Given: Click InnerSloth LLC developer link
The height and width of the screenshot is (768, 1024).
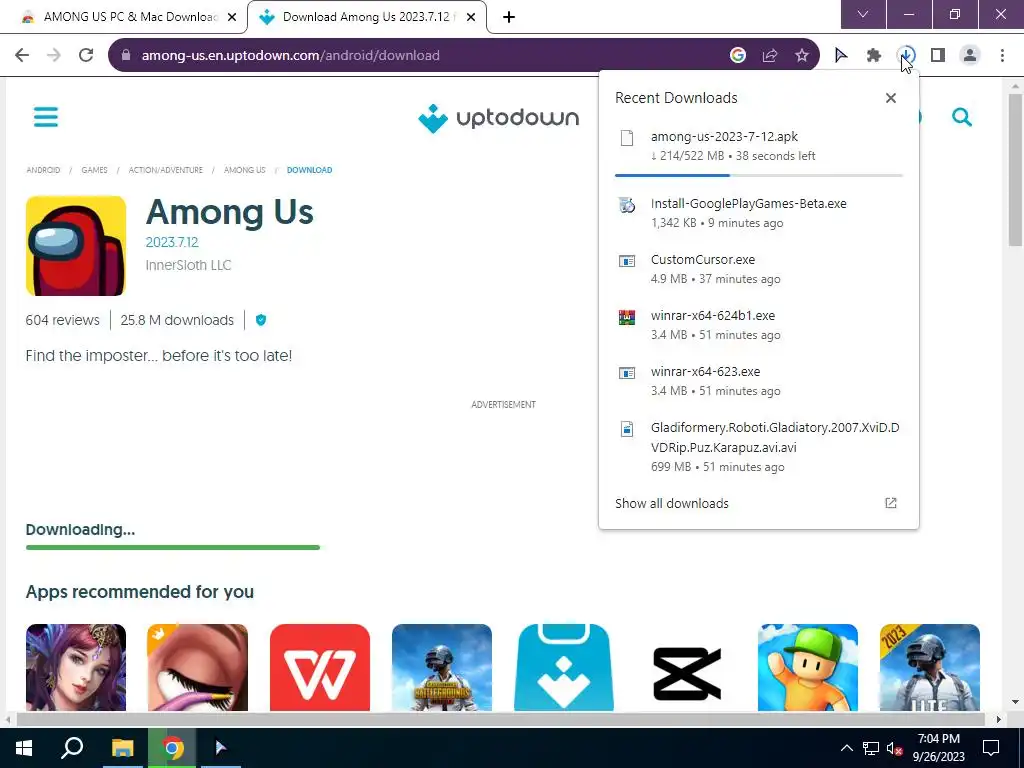Looking at the screenshot, I should pyautogui.click(x=188, y=265).
